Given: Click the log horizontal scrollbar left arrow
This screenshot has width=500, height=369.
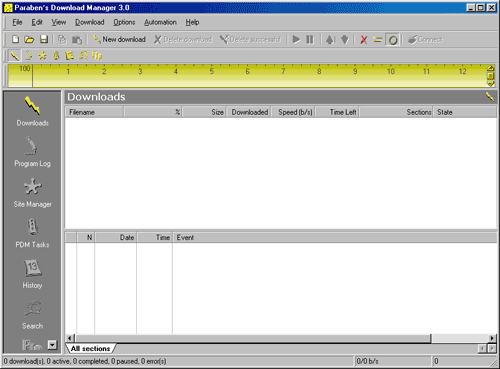Looking at the screenshot, I should tap(70, 338).
